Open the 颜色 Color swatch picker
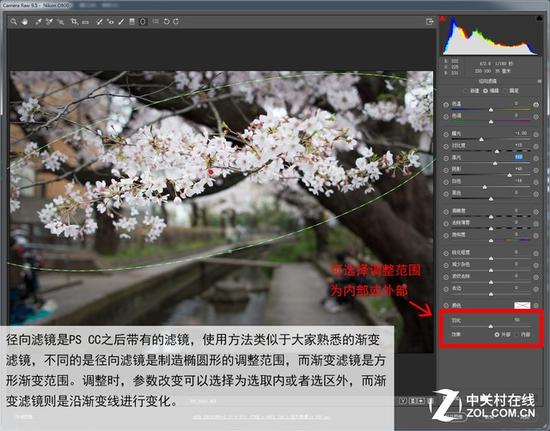This screenshot has height=431, width=550. 522,305
